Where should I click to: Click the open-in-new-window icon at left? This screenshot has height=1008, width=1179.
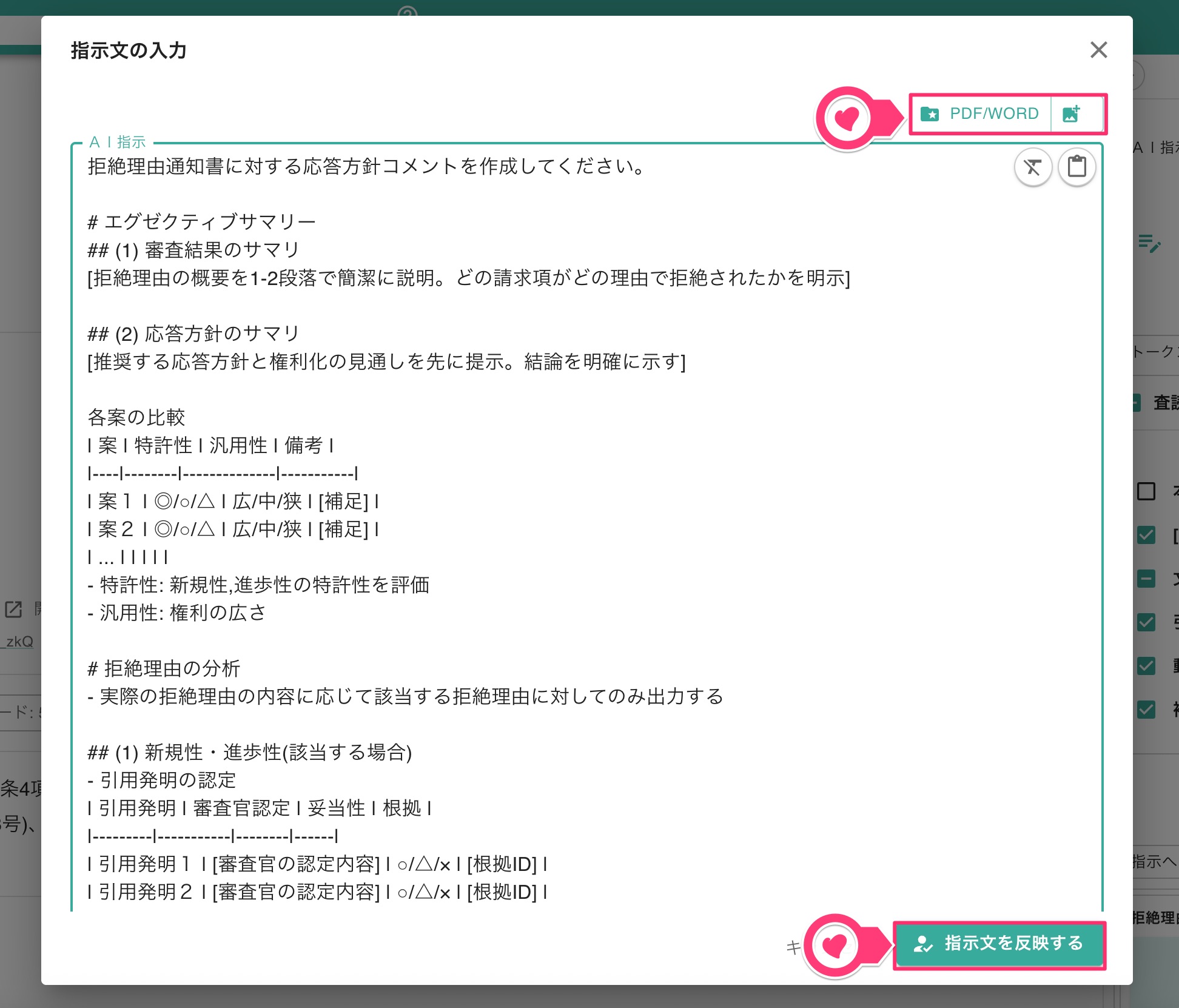click(x=13, y=610)
